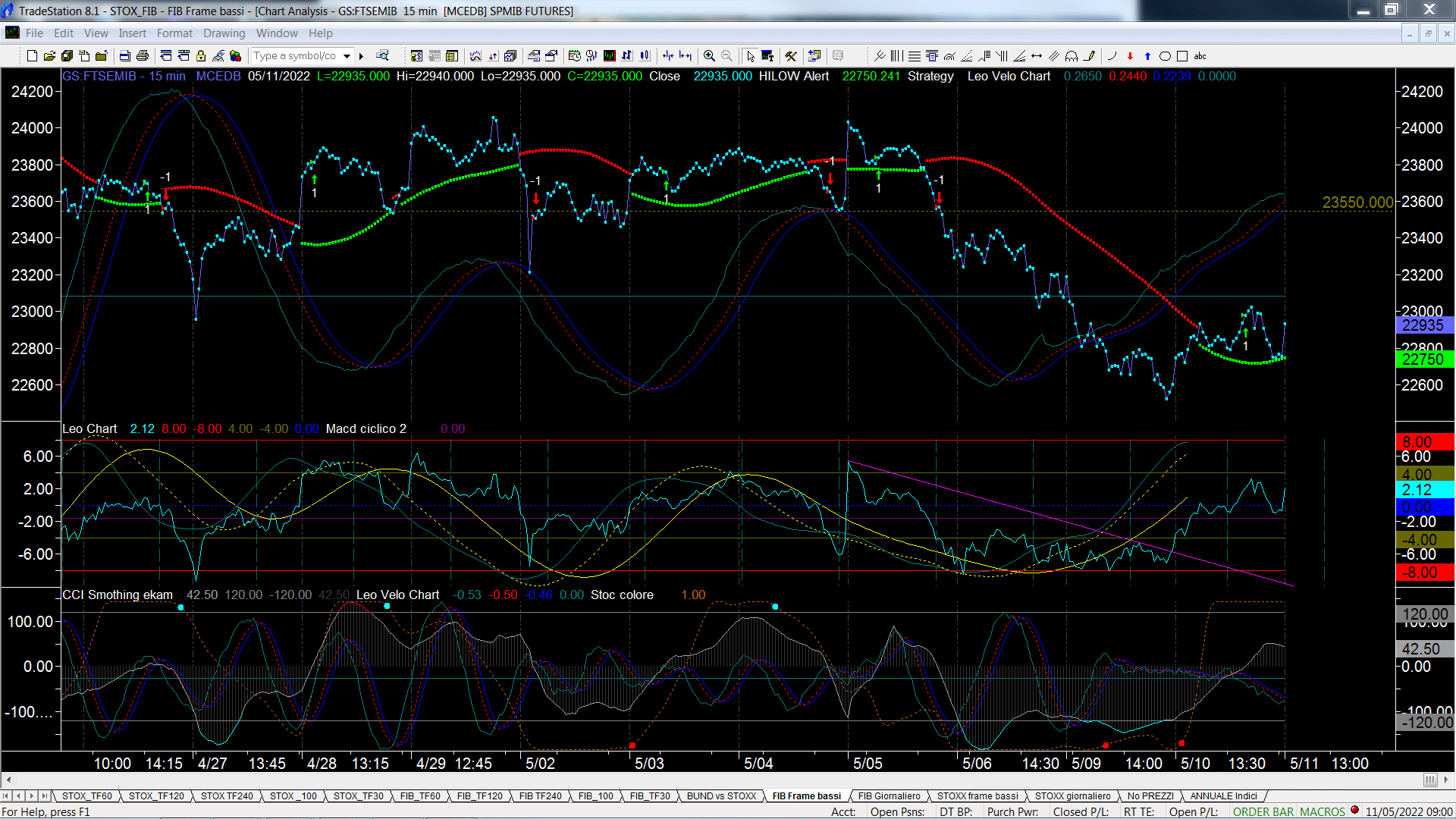Switch to the FIB Giornaliero tab
The image size is (1456, 819).
point(889,796)
